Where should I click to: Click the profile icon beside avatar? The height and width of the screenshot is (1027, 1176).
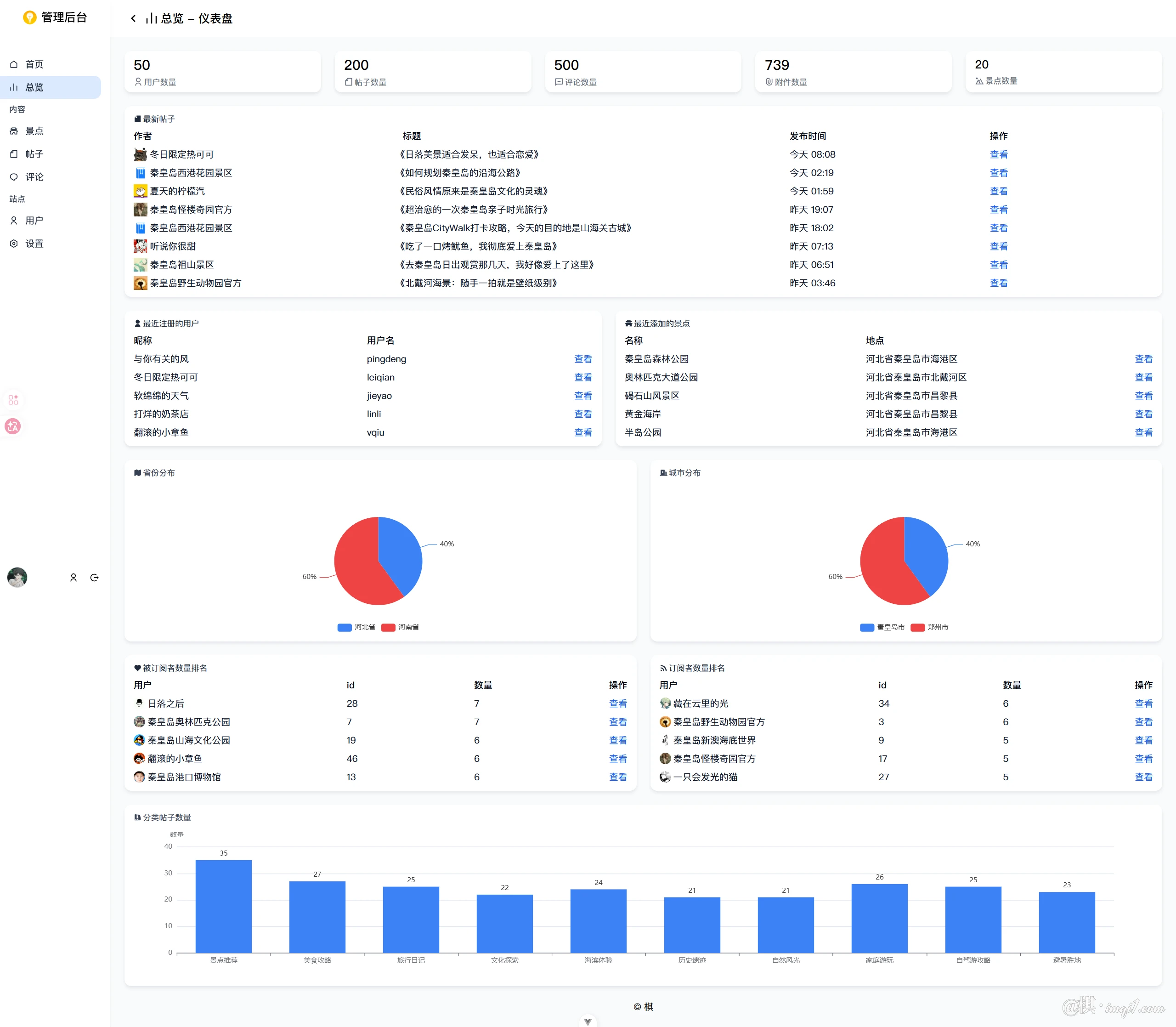[73, 578]
